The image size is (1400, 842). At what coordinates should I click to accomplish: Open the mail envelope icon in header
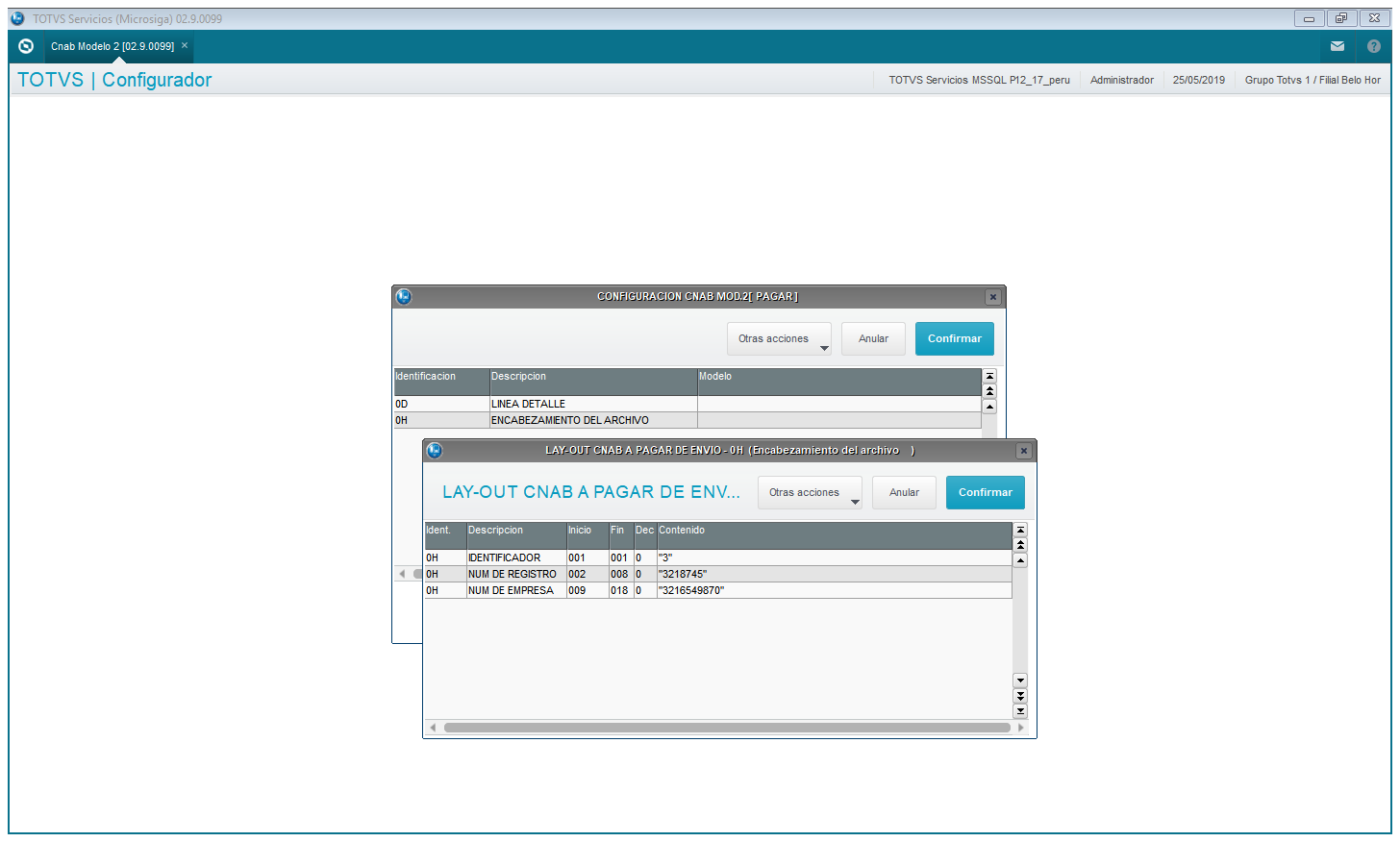[x=1337, y=46]
